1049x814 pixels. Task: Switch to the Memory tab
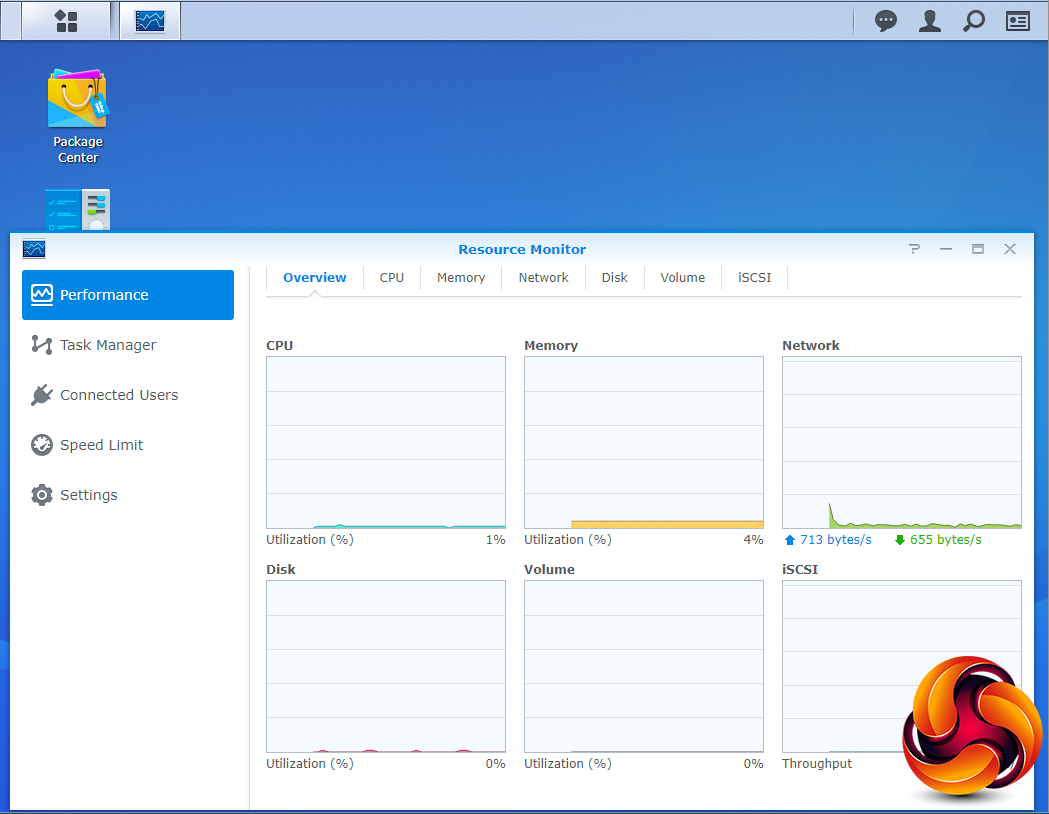tap(461, 278)
